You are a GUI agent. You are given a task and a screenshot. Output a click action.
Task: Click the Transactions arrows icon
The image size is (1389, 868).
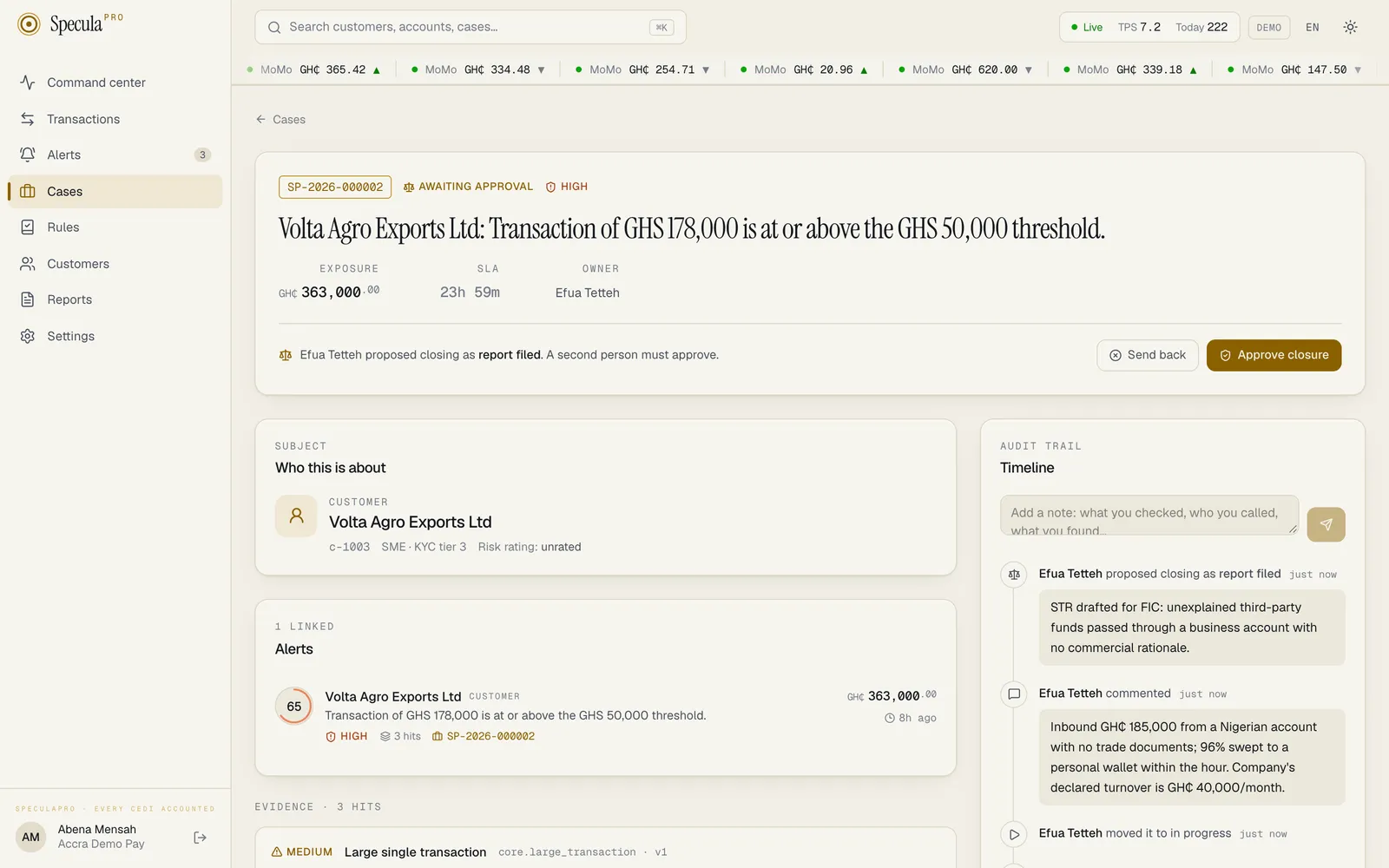coord(28,119)
